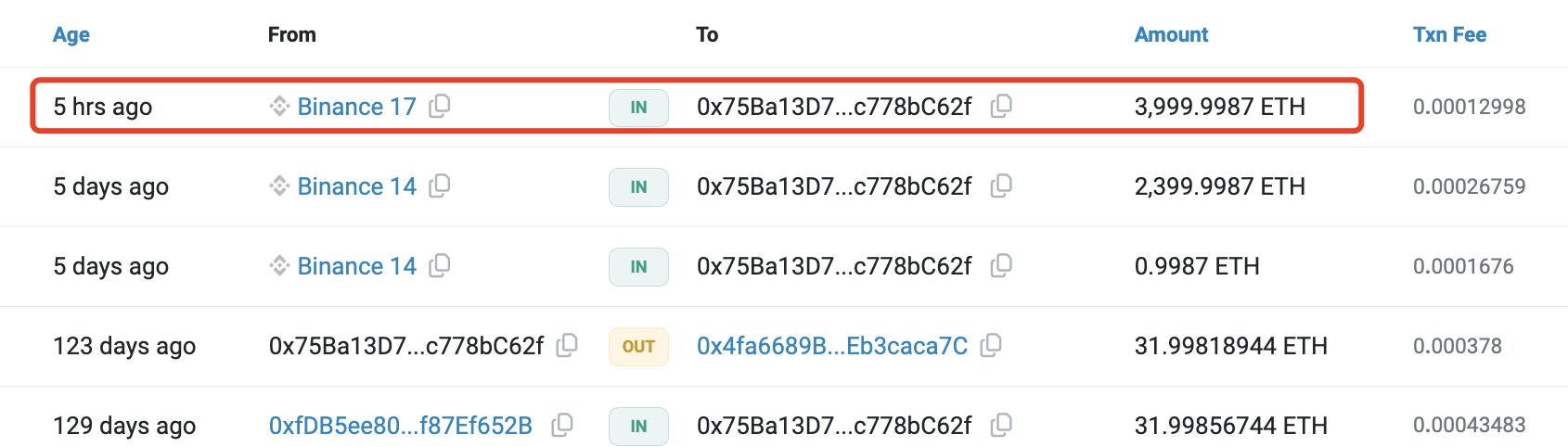
Task: Copy recipient address in the 3,999.9987 ETH row
Action: click(x=1001, y=106)
